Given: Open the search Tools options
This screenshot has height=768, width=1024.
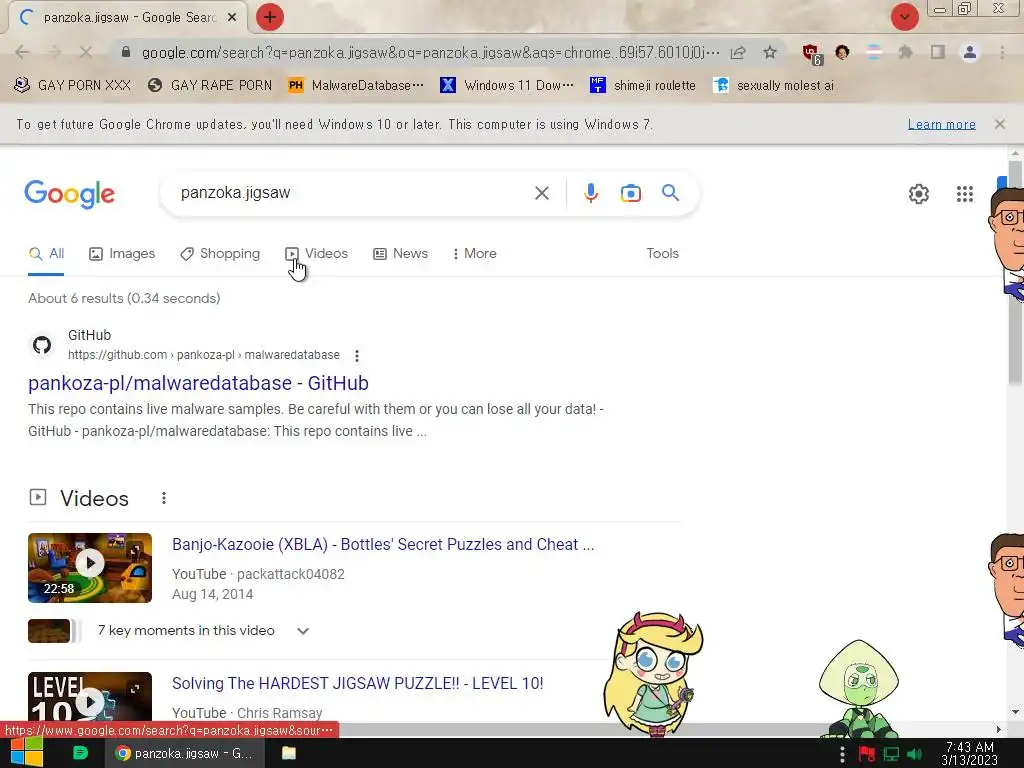Looking at the screenshot, I should pos(662,253).
